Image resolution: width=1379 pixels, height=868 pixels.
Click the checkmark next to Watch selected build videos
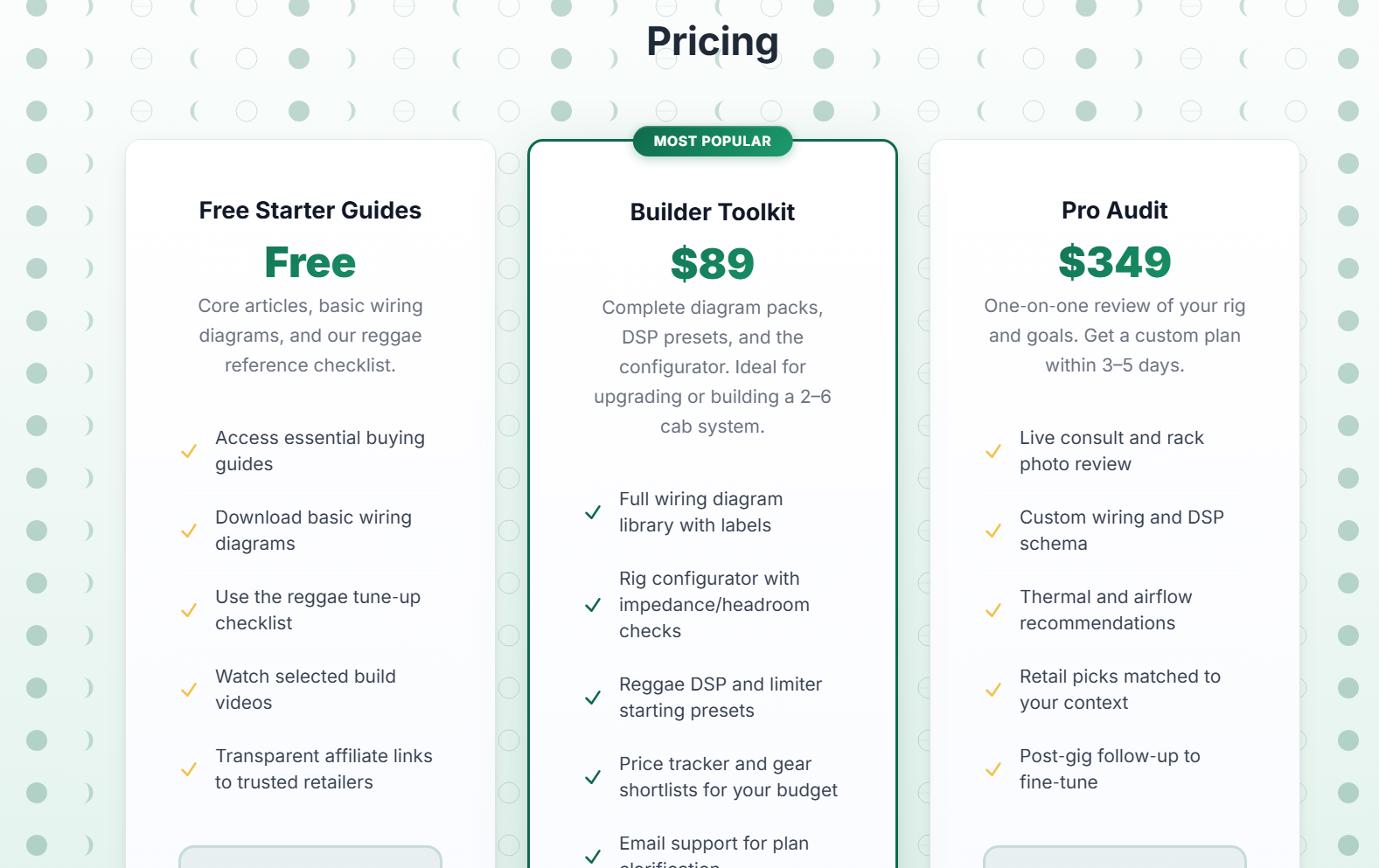click(x=189, y=690)
